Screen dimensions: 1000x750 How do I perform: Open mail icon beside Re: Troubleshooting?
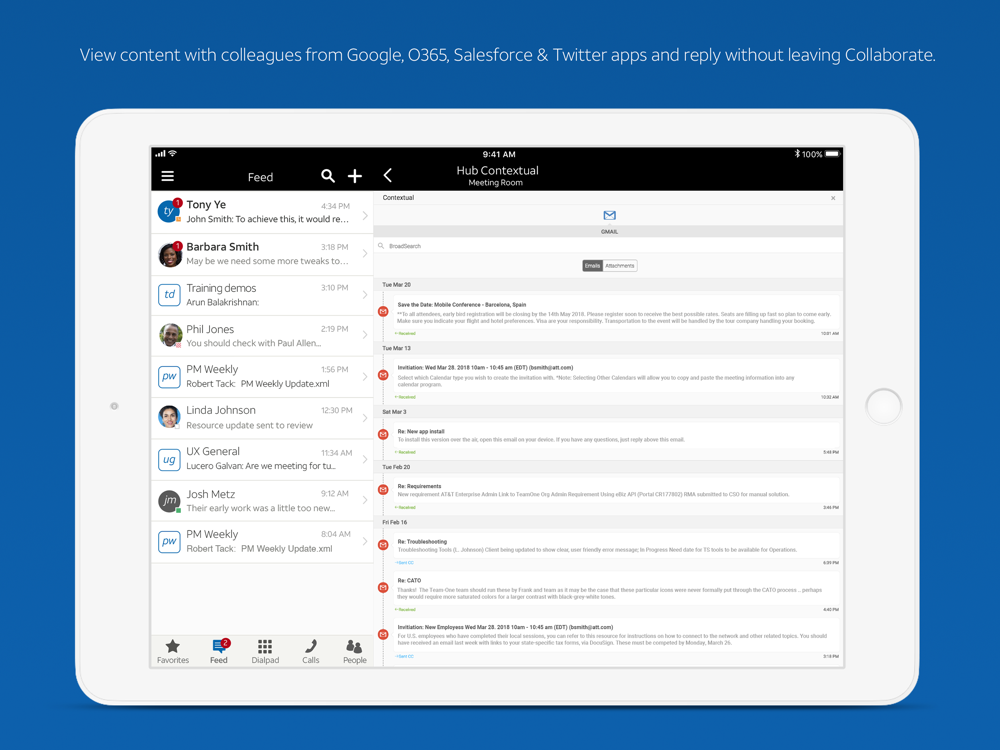pos(383,545)
